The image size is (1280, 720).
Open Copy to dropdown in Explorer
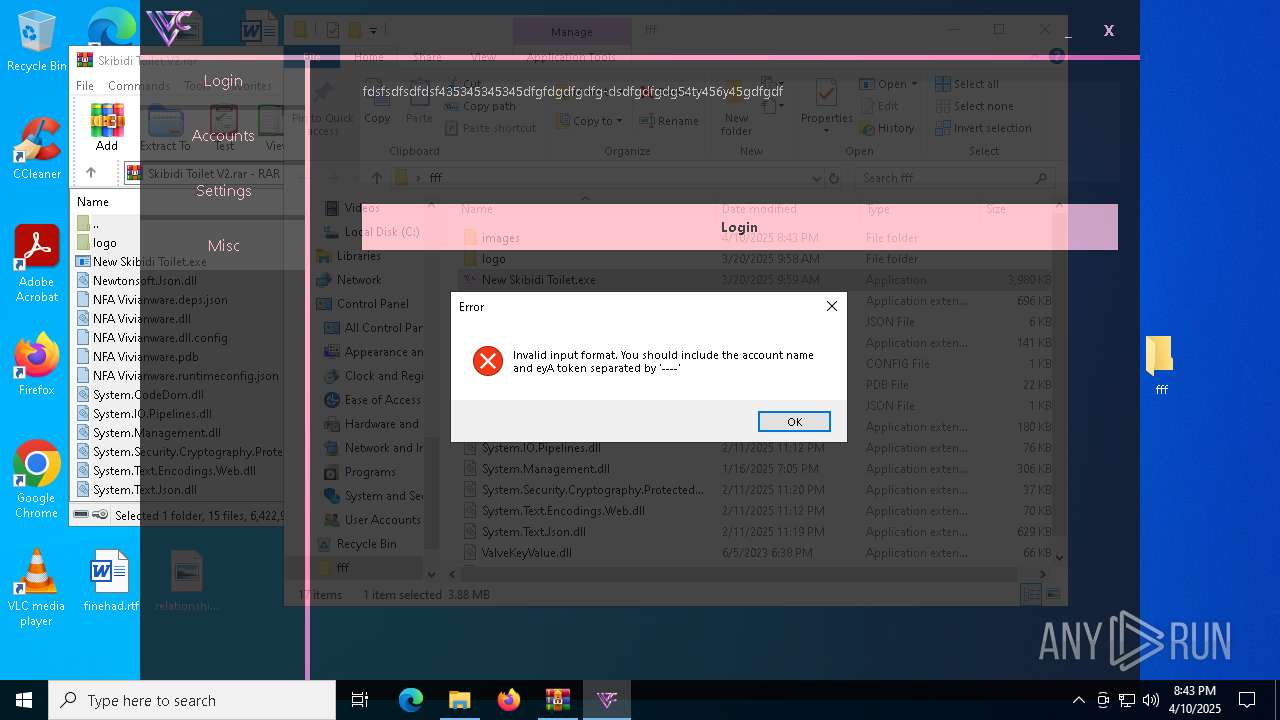point(588,121)
